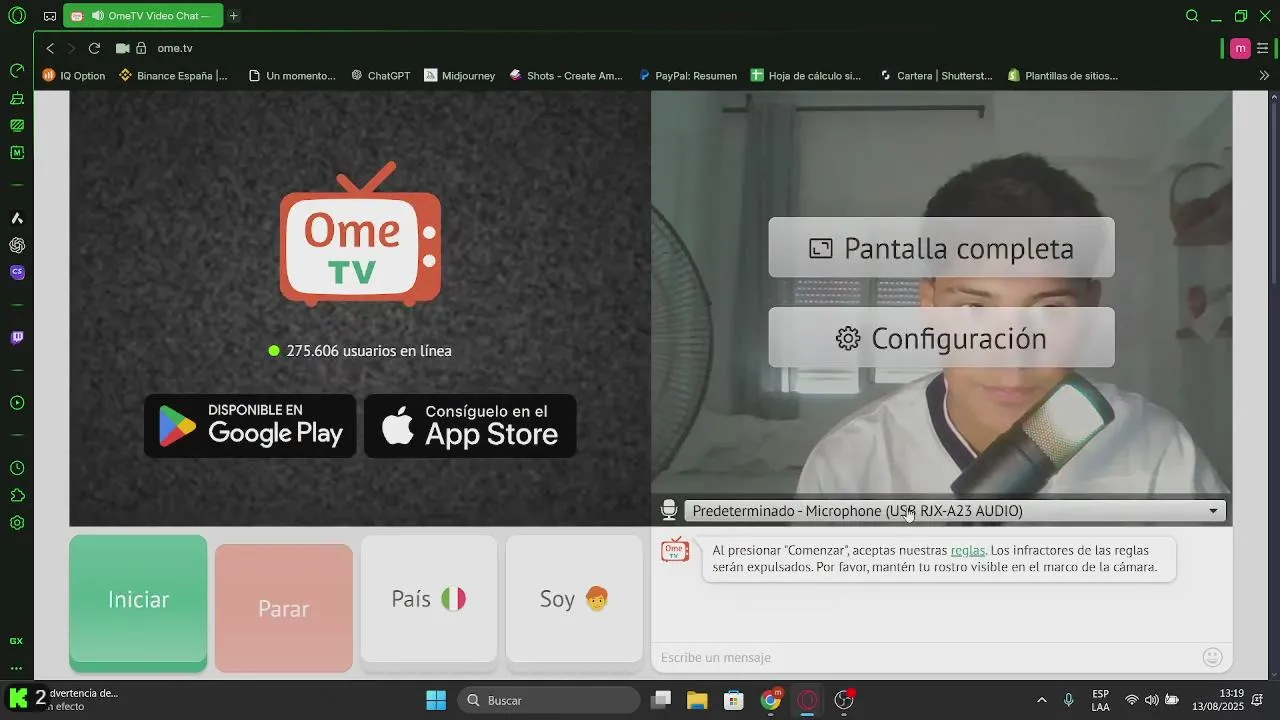Open sidebar three-dots setup menu
The width and height of the screenshot is (1280, 720).
[16, 668]
